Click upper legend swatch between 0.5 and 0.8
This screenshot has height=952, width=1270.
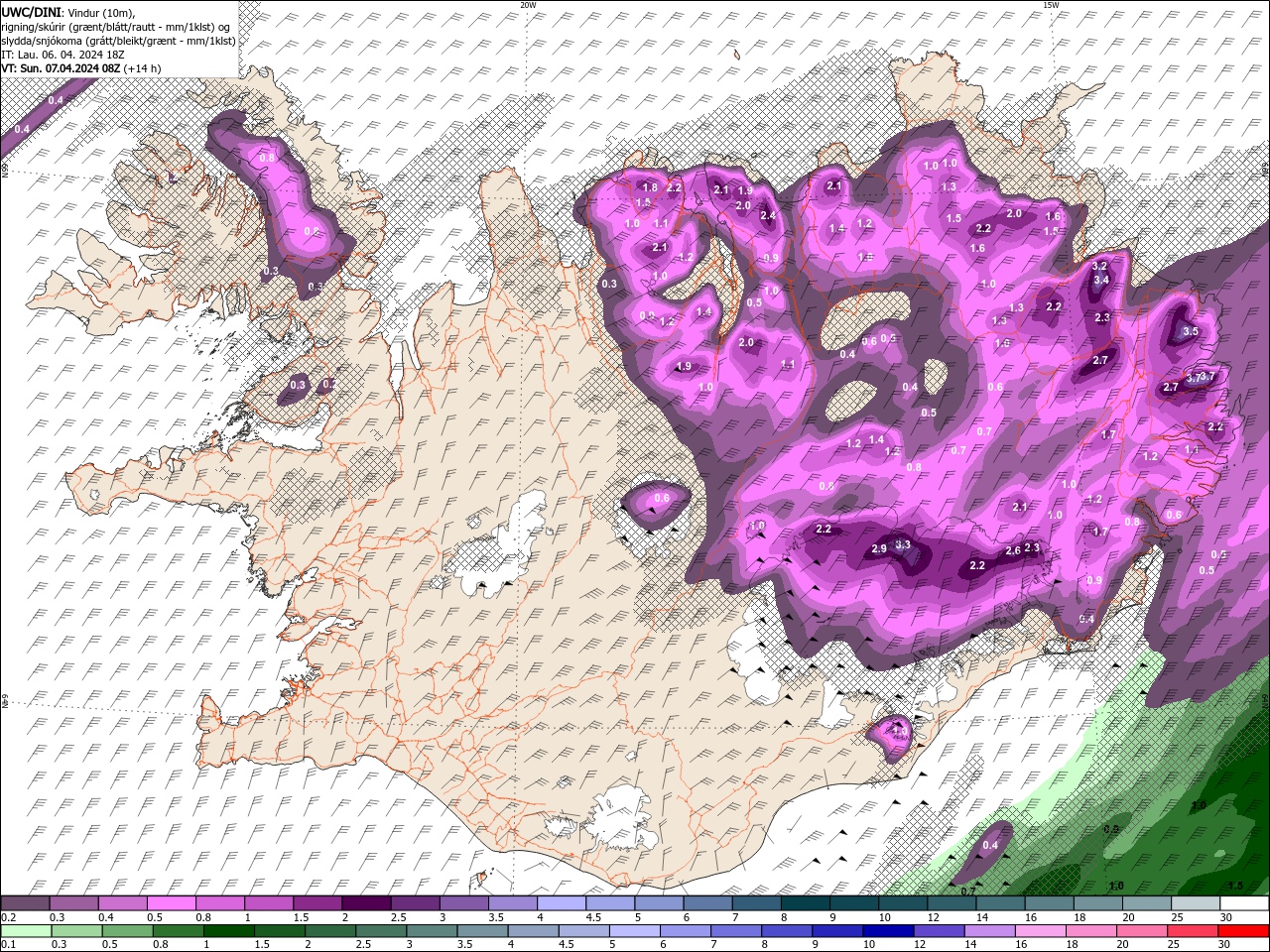click(171, 903)
